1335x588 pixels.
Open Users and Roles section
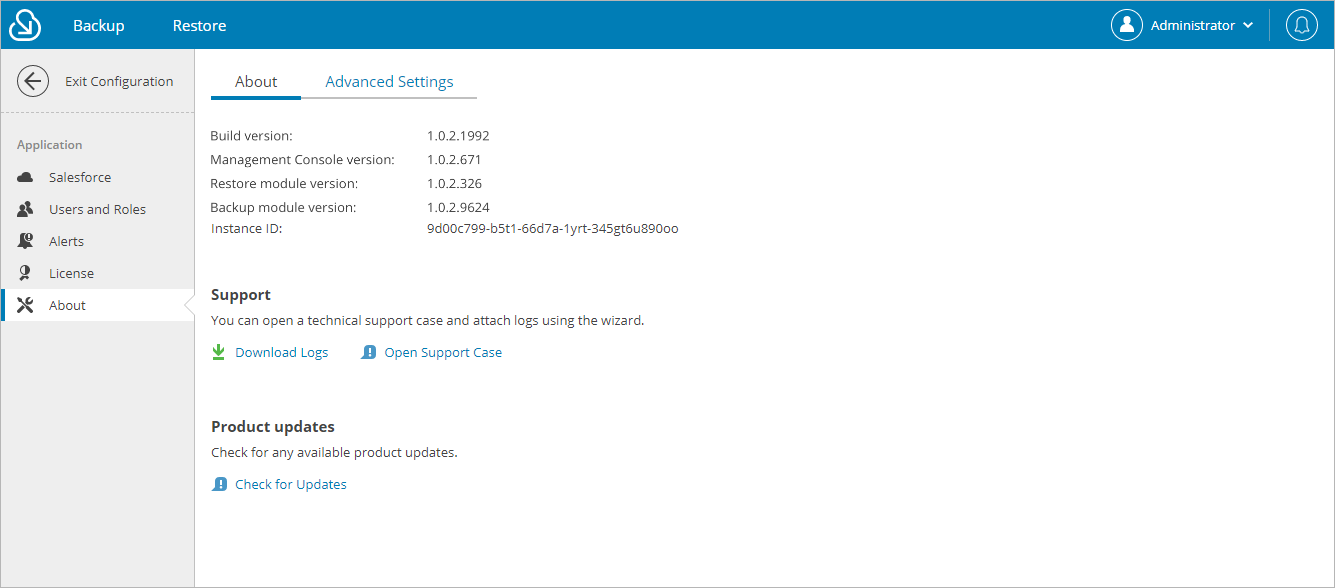[x=97, y=209]
